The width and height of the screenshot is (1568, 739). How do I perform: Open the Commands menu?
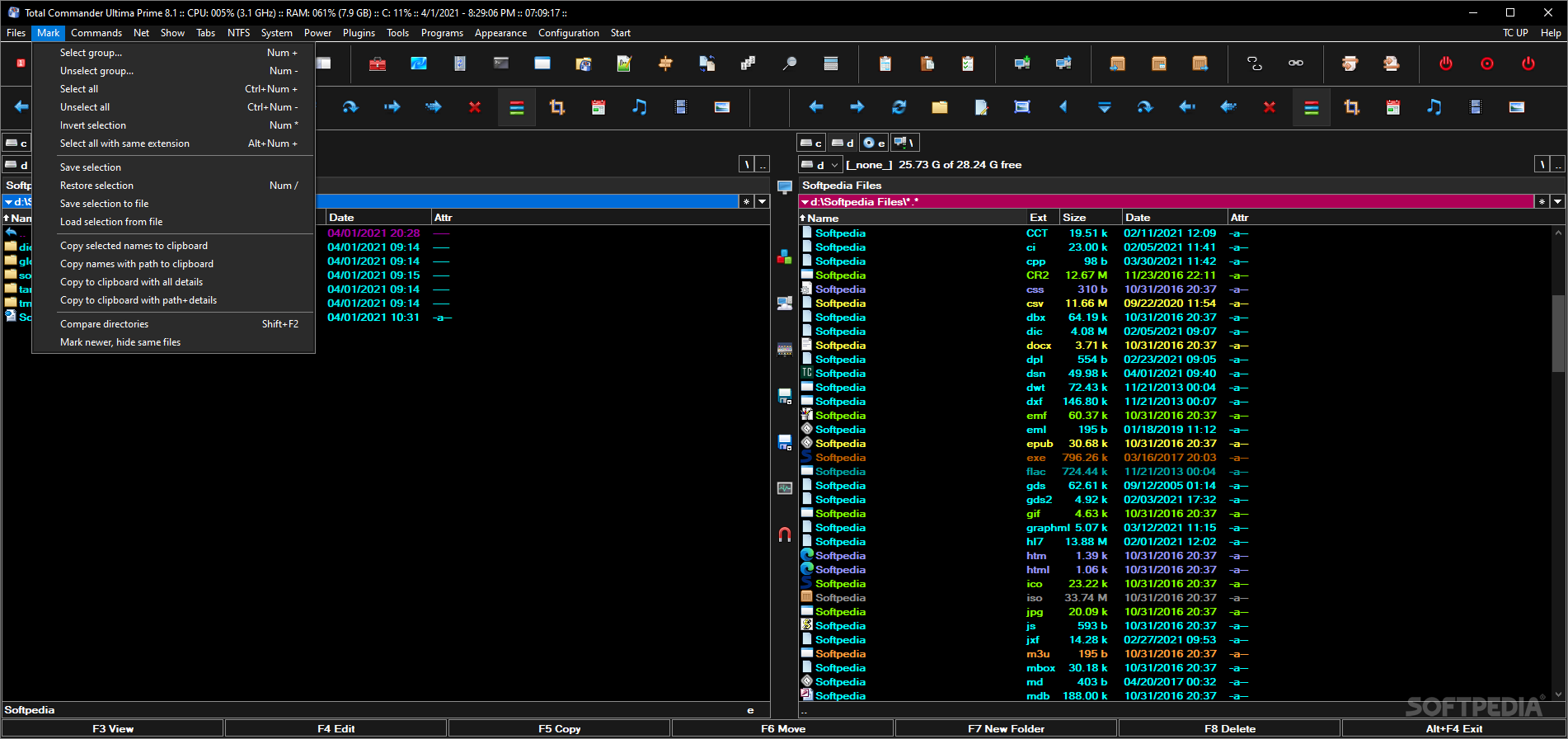96,33
